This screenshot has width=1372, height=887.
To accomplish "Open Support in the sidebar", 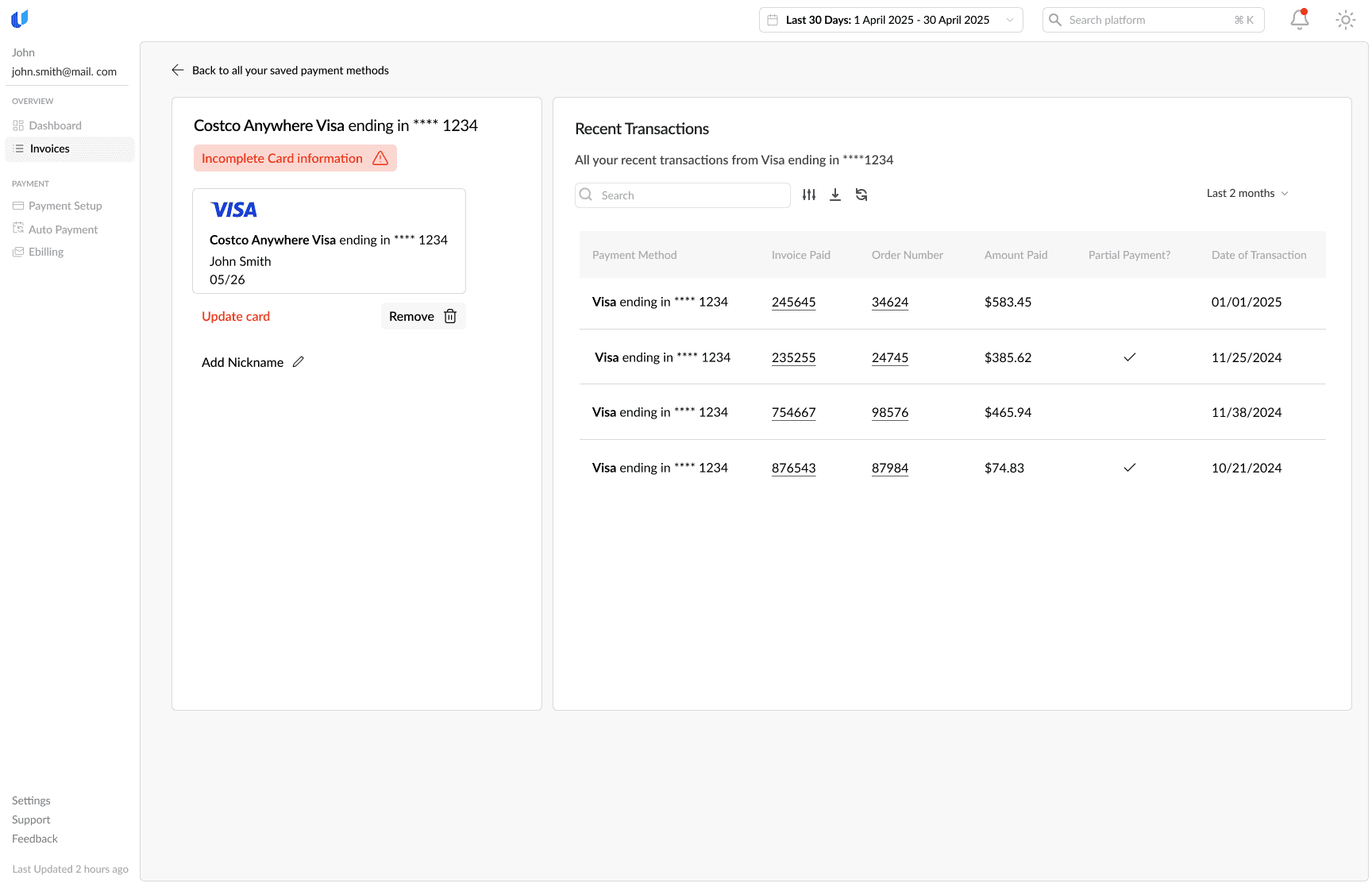I will [31, 820].
